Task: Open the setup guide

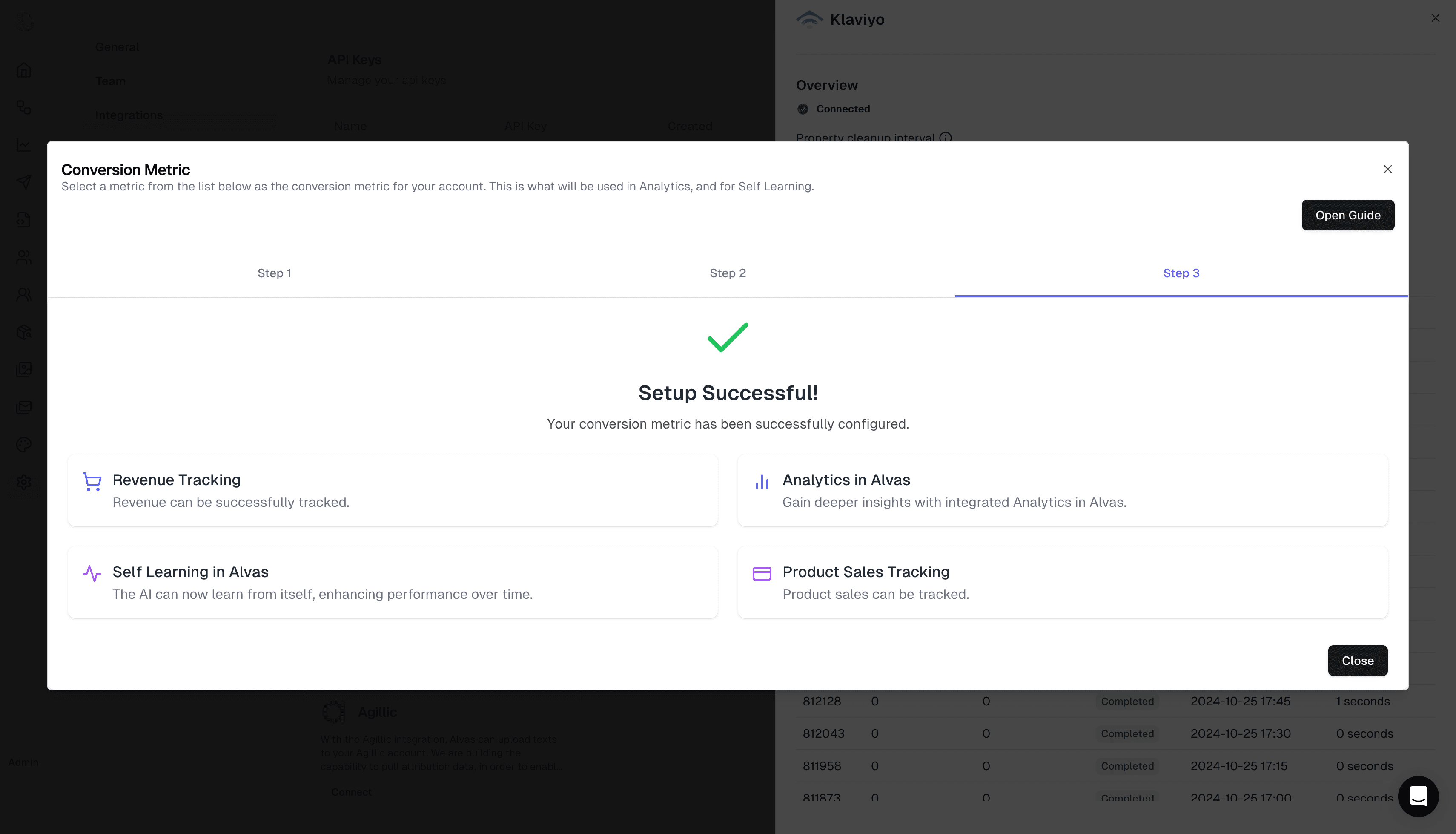Action: (x=1348, y=215)
